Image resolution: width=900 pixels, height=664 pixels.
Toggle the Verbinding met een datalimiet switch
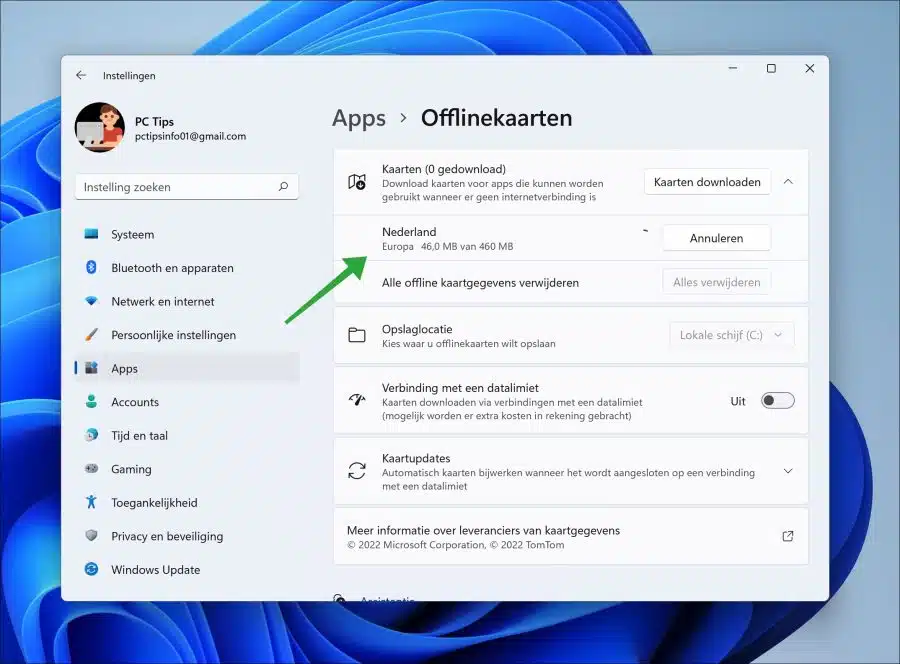(x=777, y=401)
